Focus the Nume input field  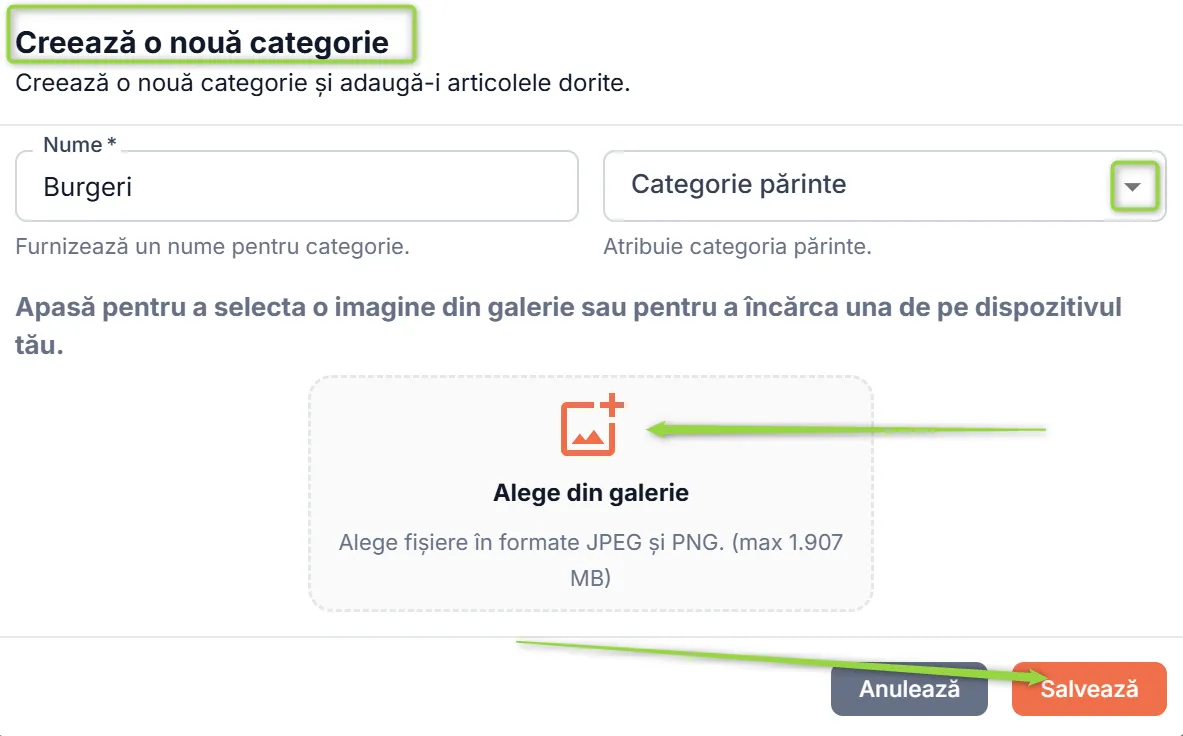pyautogui.click(x=297, y=186)
